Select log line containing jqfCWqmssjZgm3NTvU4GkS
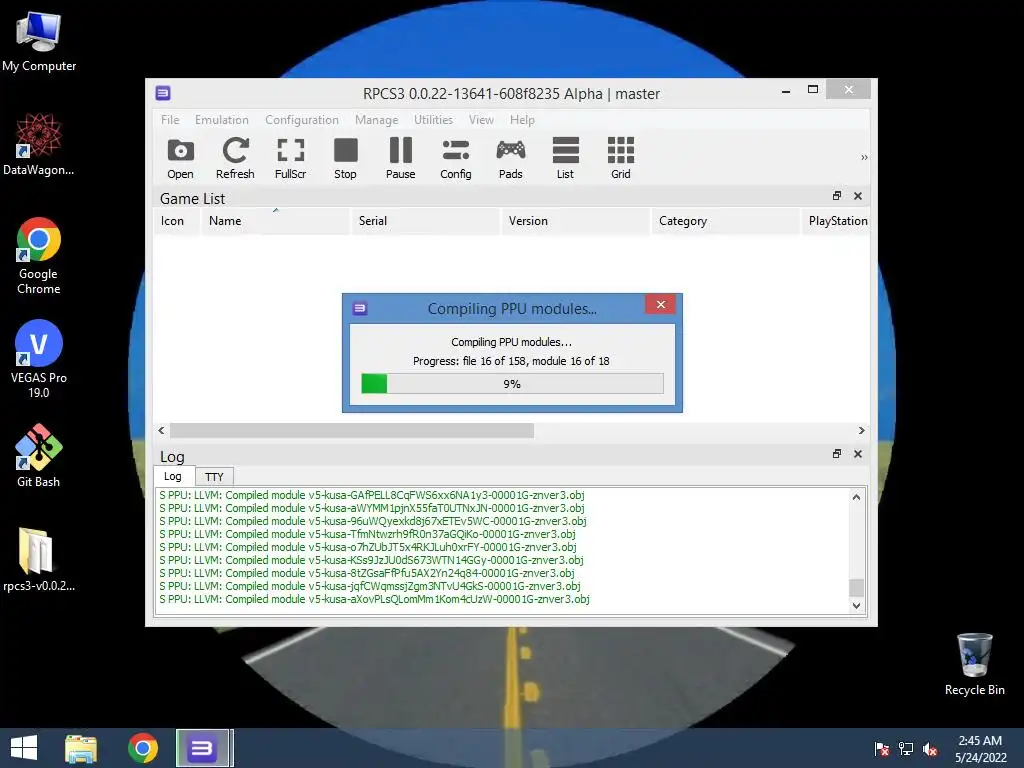The image size is (1024, 768). pos(370,586)
